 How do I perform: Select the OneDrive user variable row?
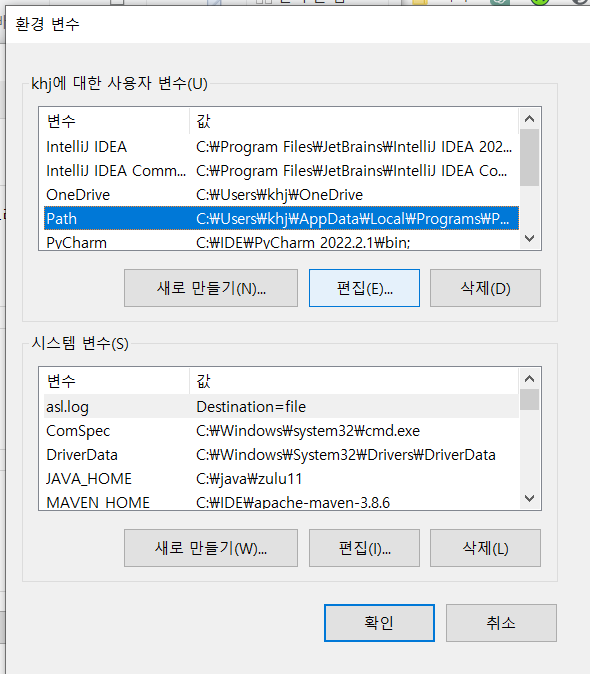[281, 195]
